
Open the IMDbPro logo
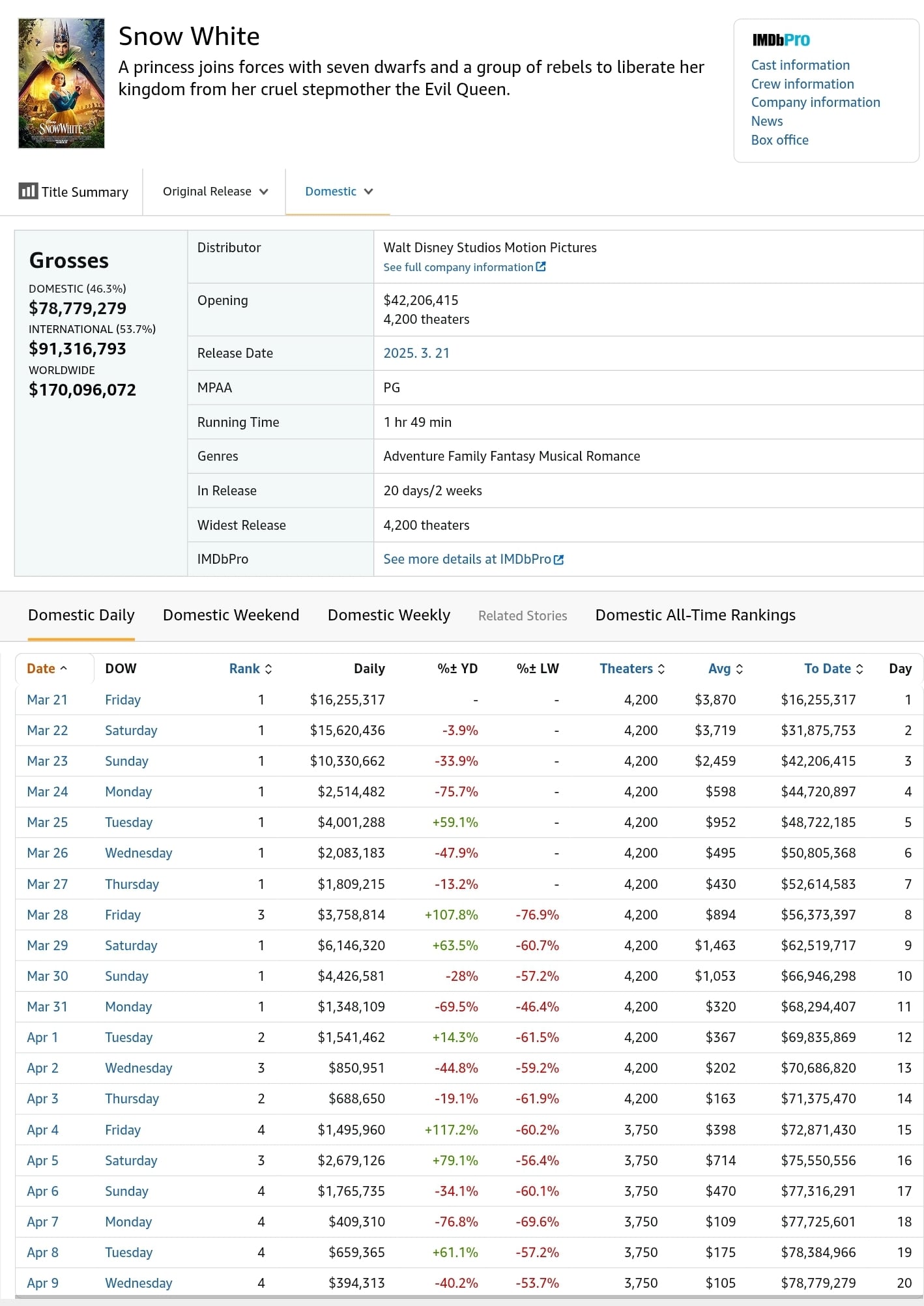tap(781, 40)
